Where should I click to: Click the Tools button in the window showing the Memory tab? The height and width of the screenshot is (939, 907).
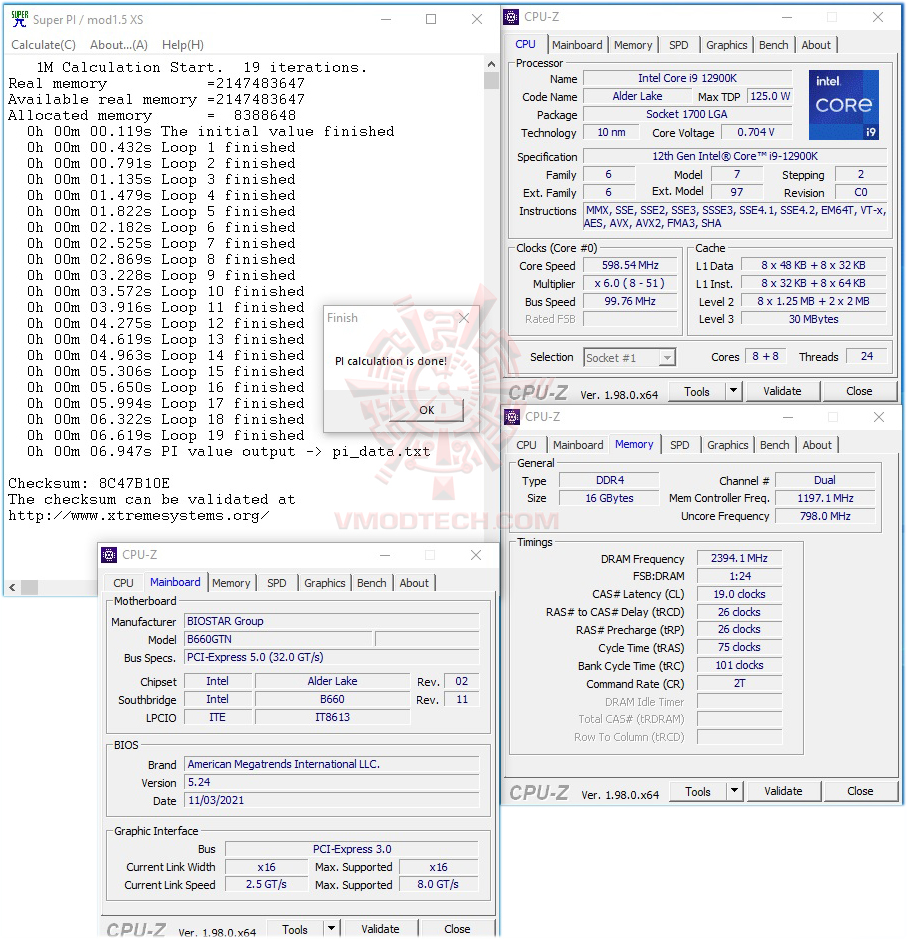[698, 791]
